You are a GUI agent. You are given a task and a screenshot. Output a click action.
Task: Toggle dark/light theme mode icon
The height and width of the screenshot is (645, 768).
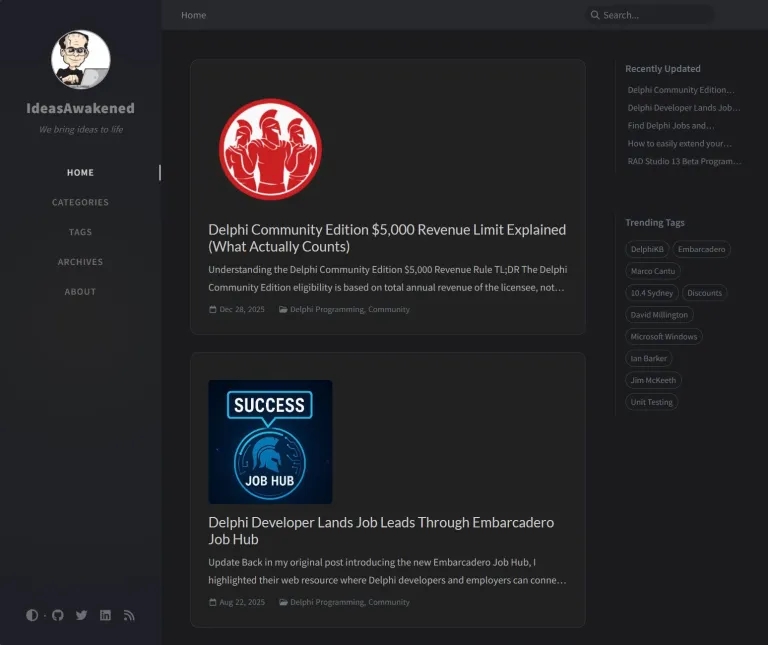point(32,615)
